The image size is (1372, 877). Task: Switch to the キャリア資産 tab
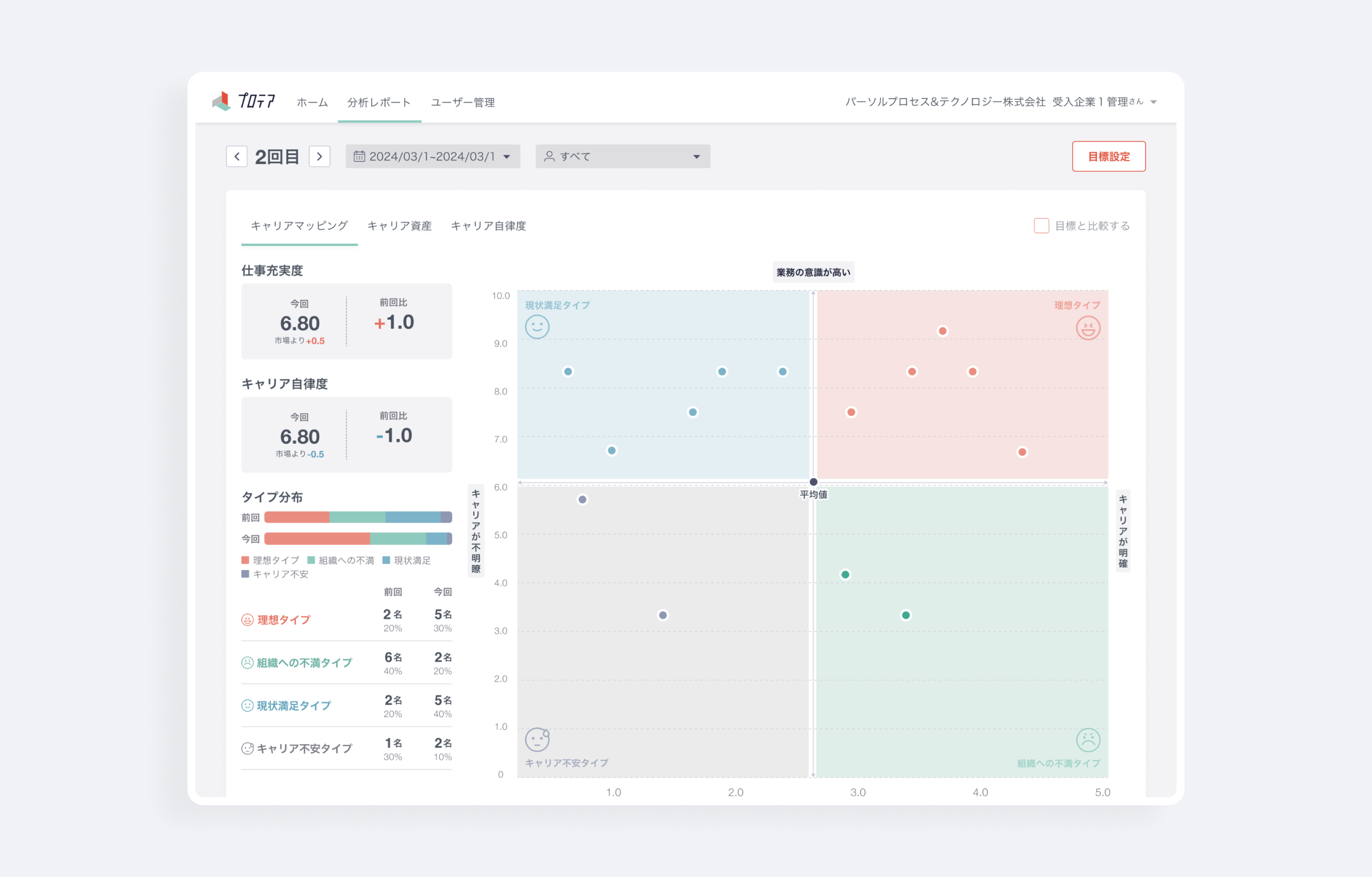[399, 226]
